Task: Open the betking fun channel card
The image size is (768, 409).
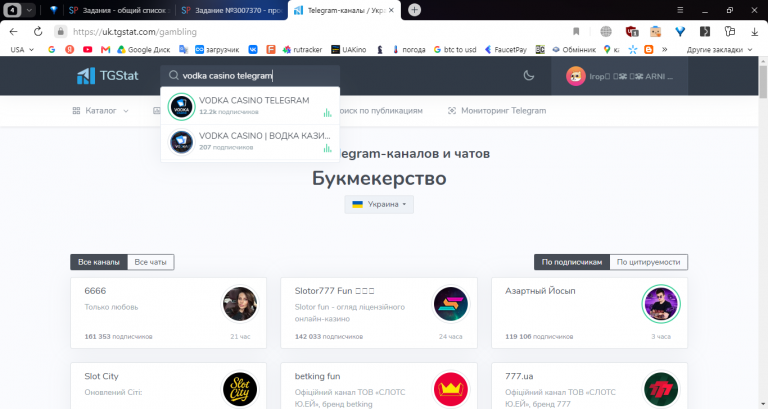Action: click(379, 386)
